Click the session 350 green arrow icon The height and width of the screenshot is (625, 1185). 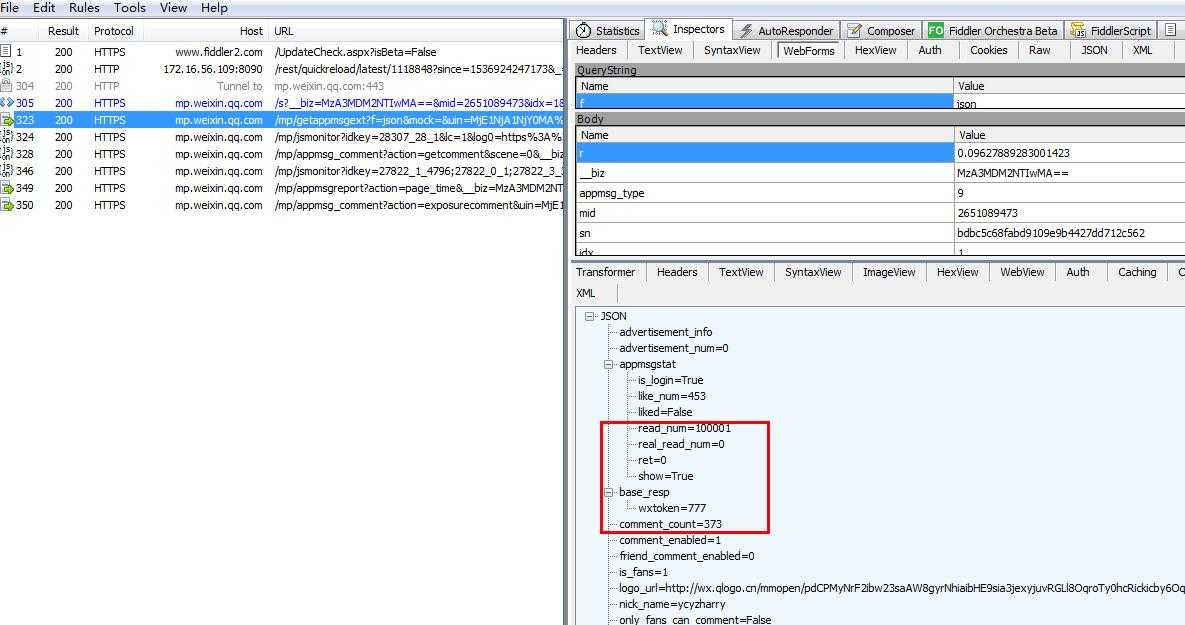(x=7, y=205)
